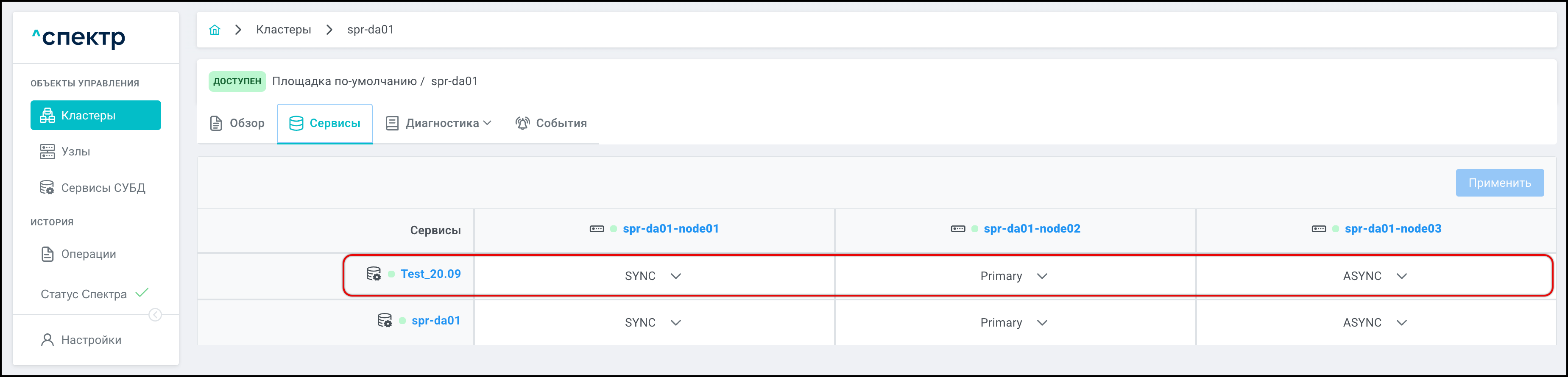This screenshot has width=1568, height=377.
Task: Click the server icon beside spr-da01-node01
Action: tap(597, 229)
